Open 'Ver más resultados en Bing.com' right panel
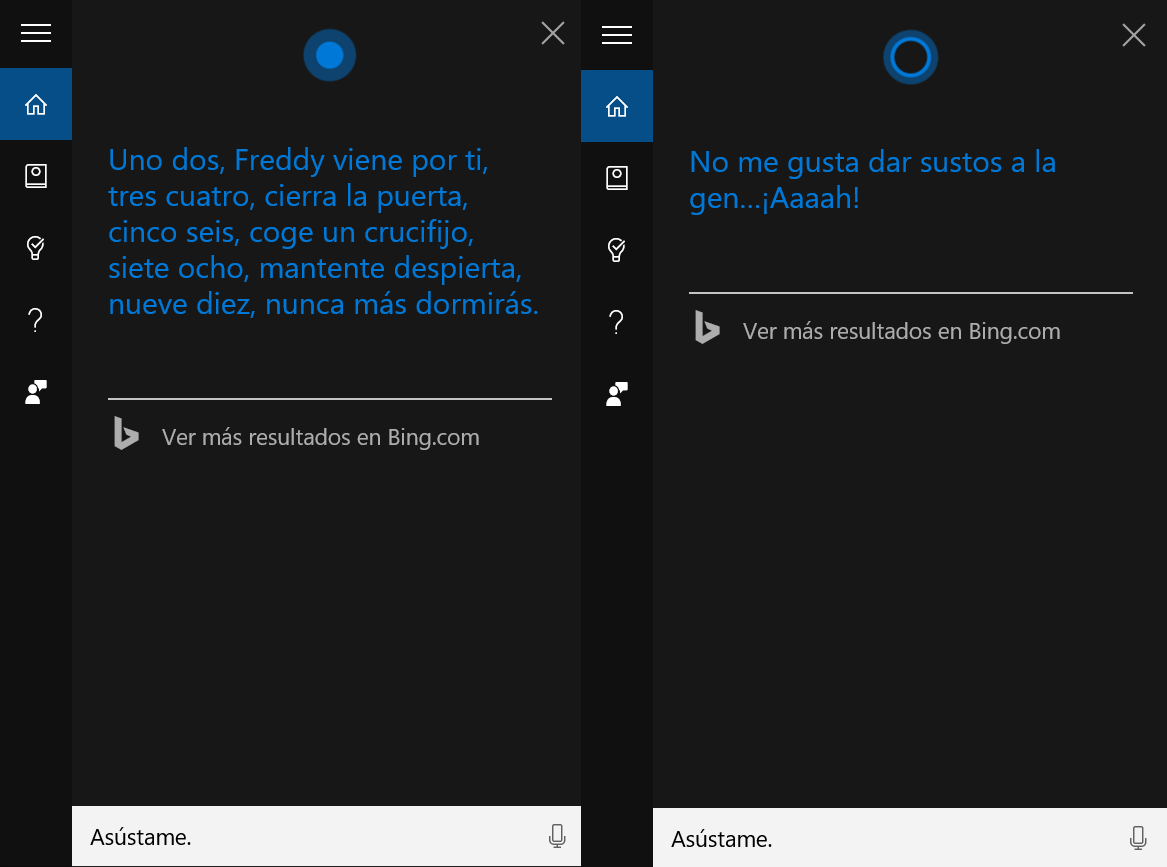 (901, 331)
